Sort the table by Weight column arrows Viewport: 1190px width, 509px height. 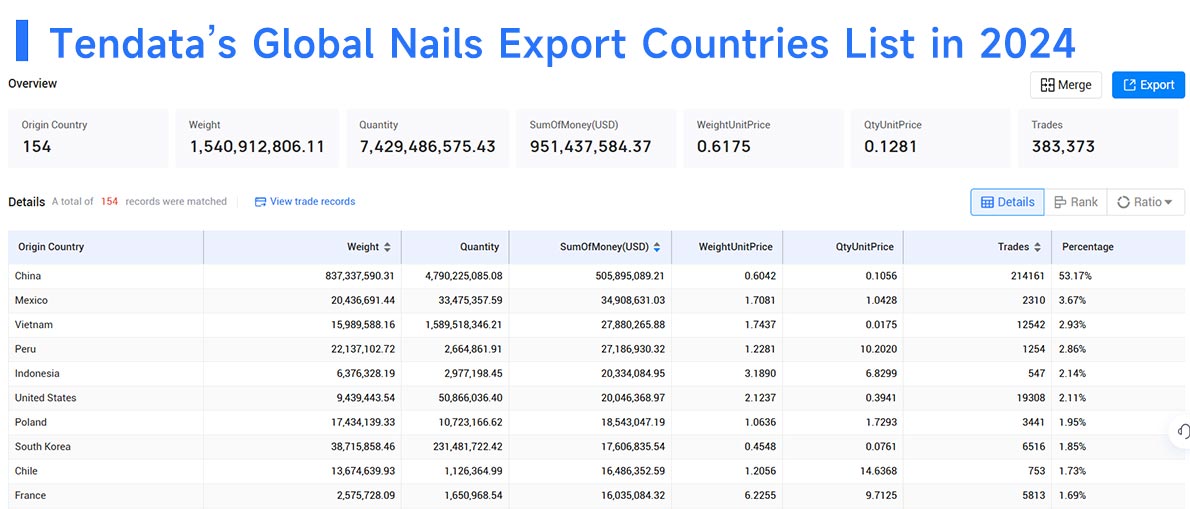click(387, 247)
